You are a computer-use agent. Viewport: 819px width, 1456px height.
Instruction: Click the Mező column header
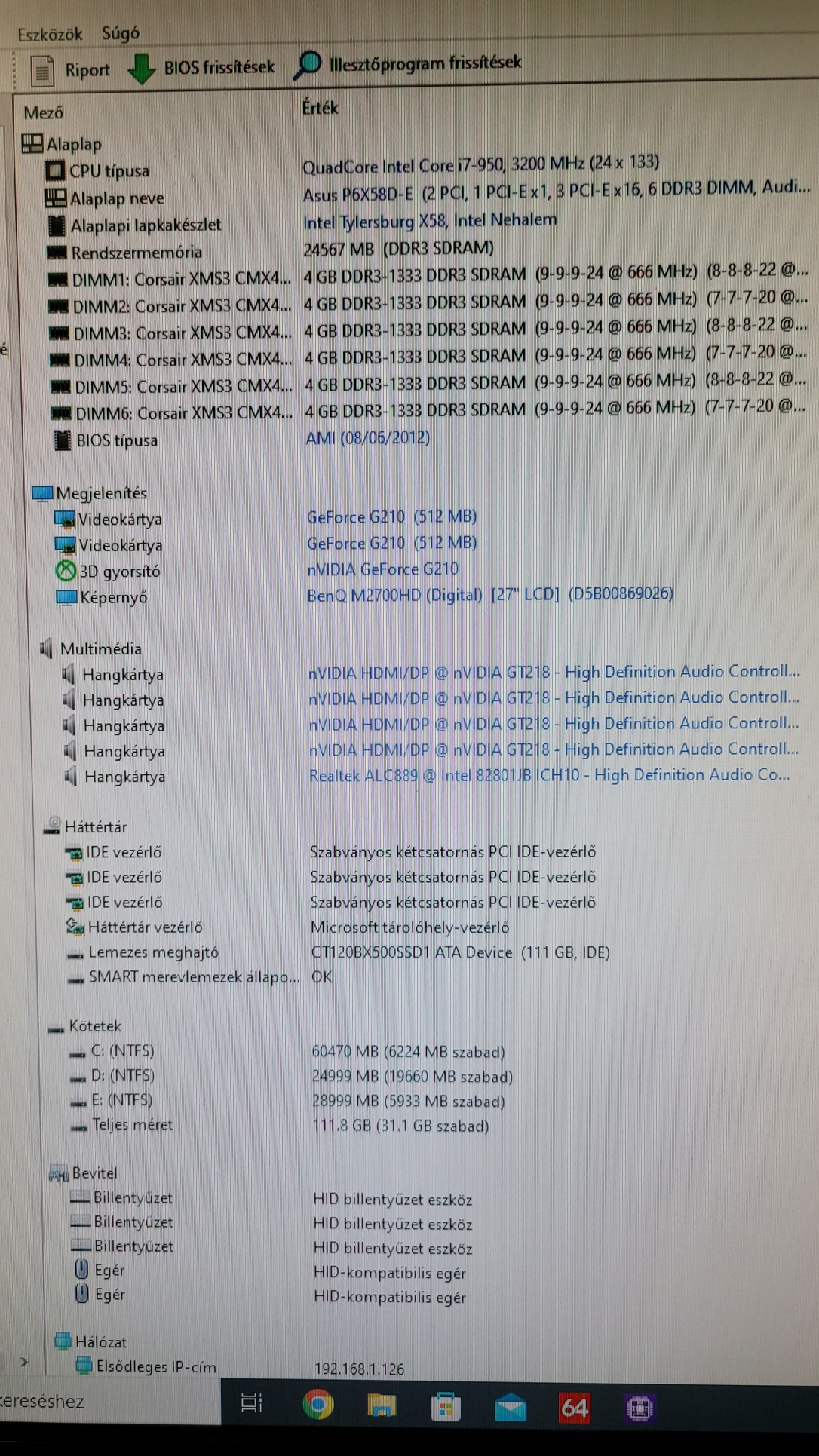[43, 113]
